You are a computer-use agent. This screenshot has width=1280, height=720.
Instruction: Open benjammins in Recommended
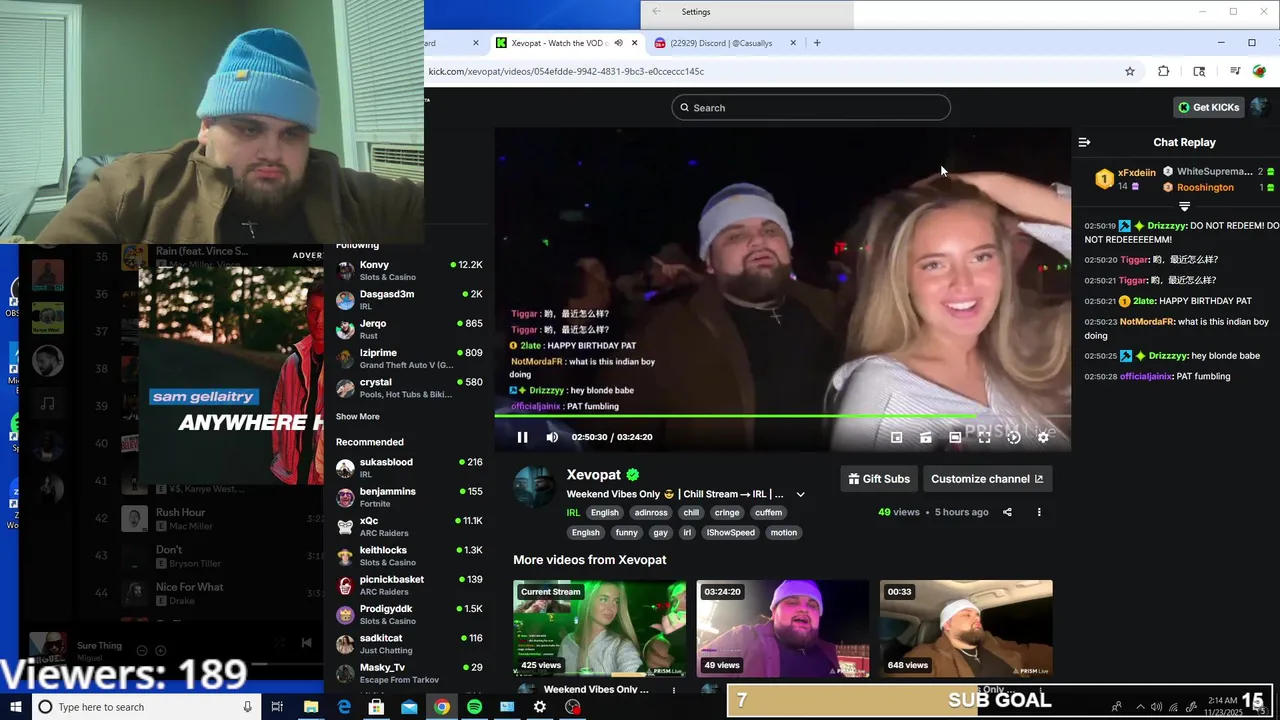(x=409, y=497)
